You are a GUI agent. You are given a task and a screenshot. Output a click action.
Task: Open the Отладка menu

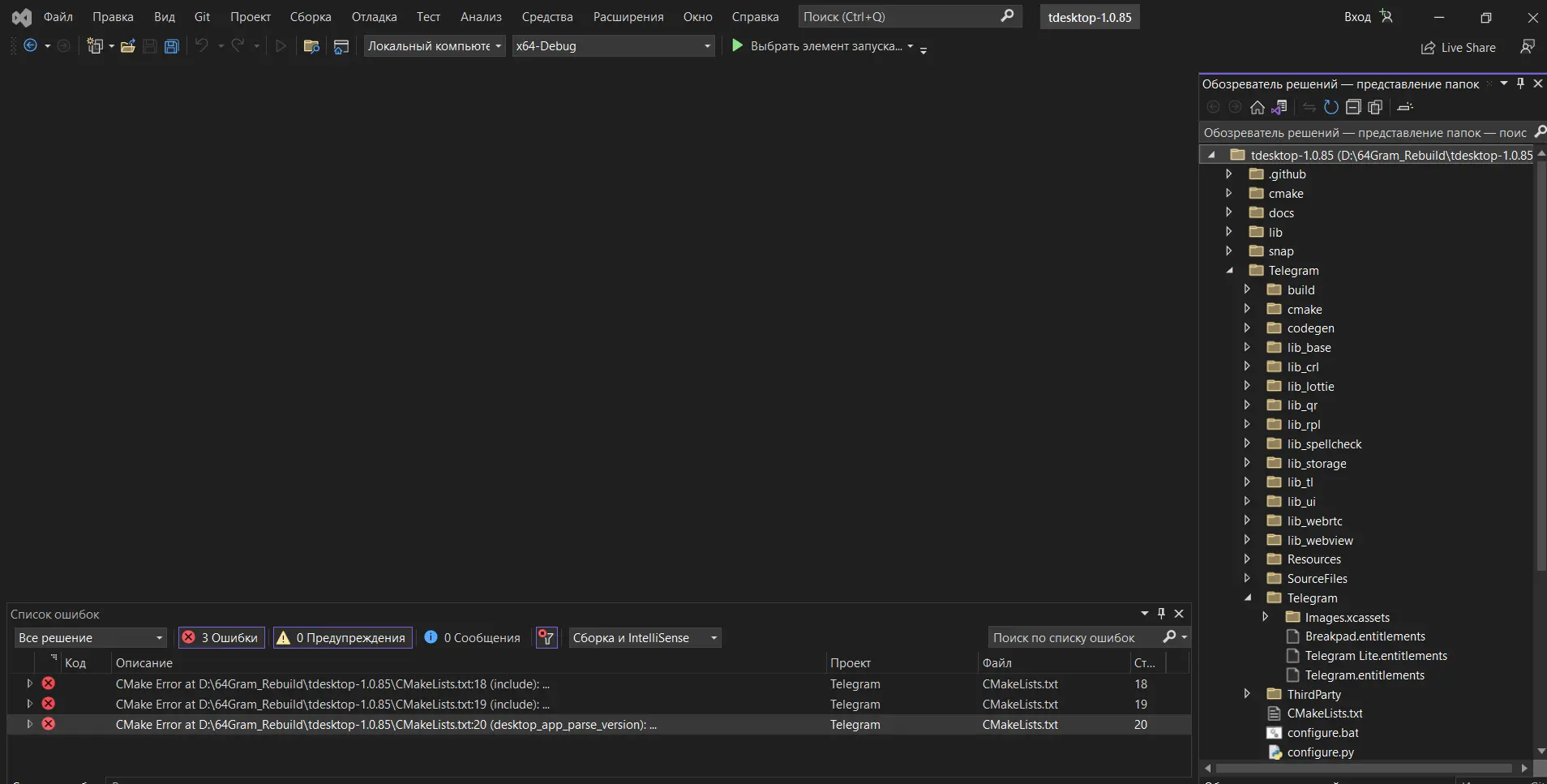tap(374, 16)
